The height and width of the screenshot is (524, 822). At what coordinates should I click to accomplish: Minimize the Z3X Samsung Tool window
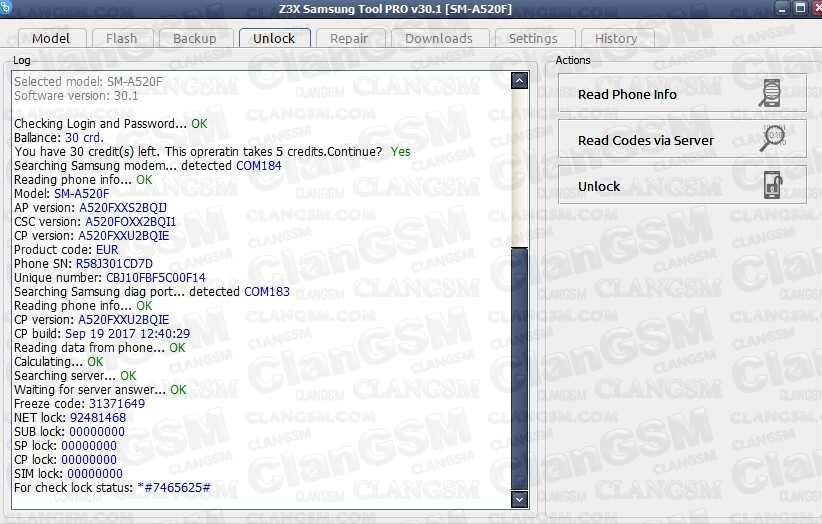(782, 8)
